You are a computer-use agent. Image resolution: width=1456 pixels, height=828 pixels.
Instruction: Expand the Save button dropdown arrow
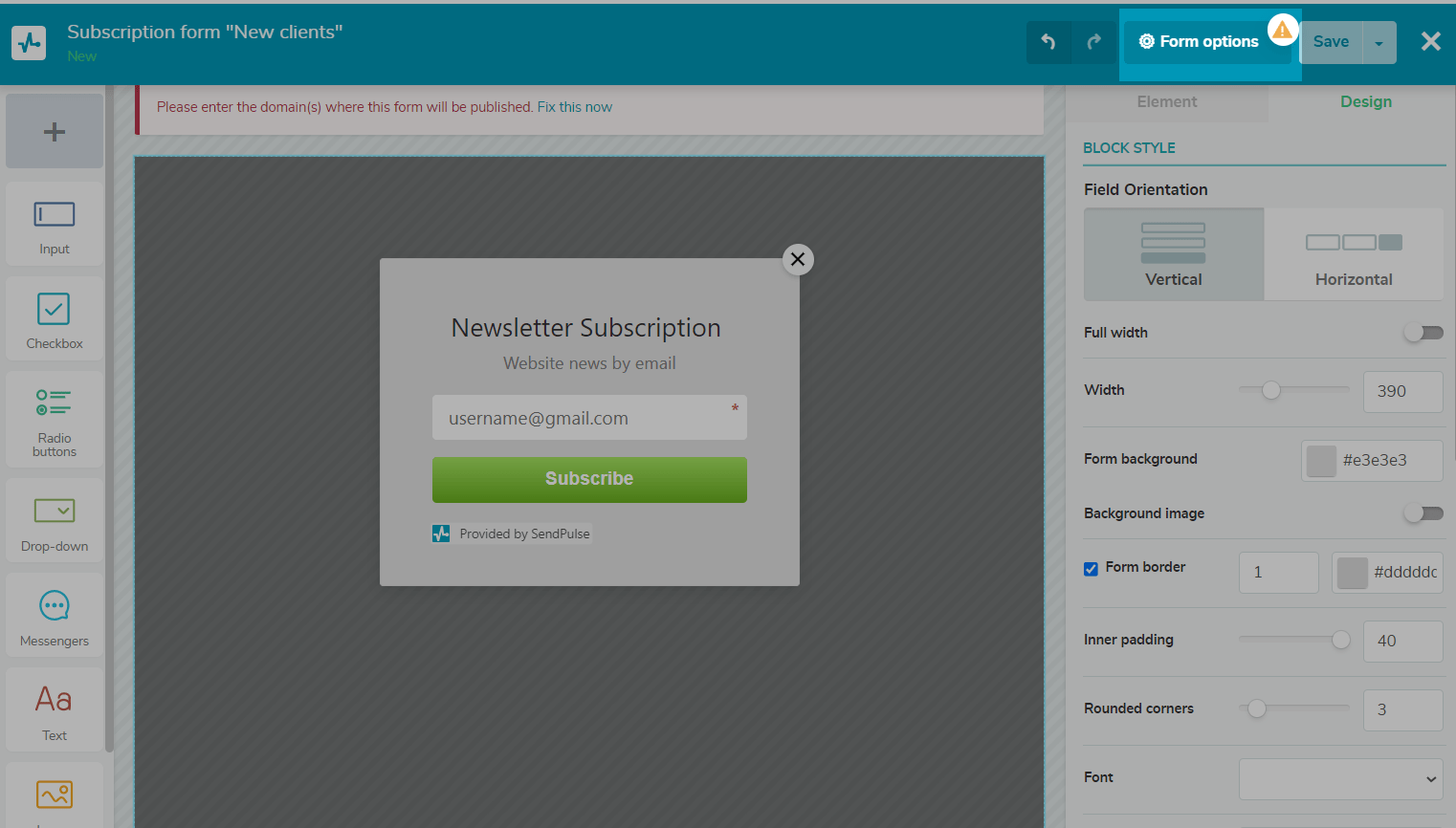[1379, 43]
